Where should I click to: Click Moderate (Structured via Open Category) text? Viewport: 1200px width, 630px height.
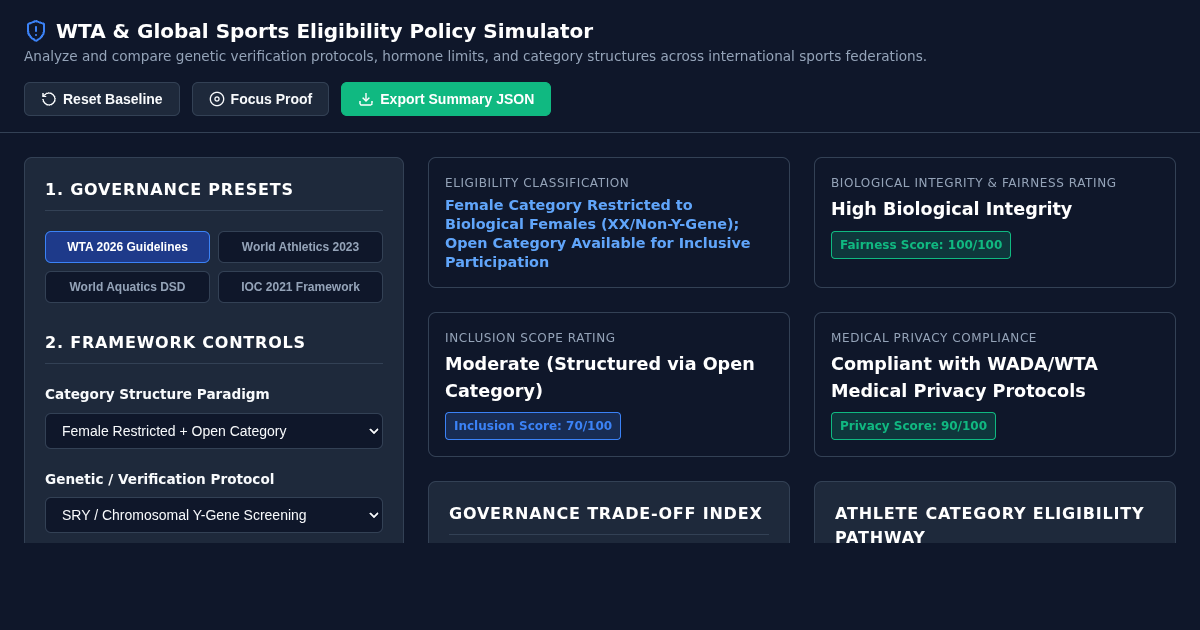600,377
